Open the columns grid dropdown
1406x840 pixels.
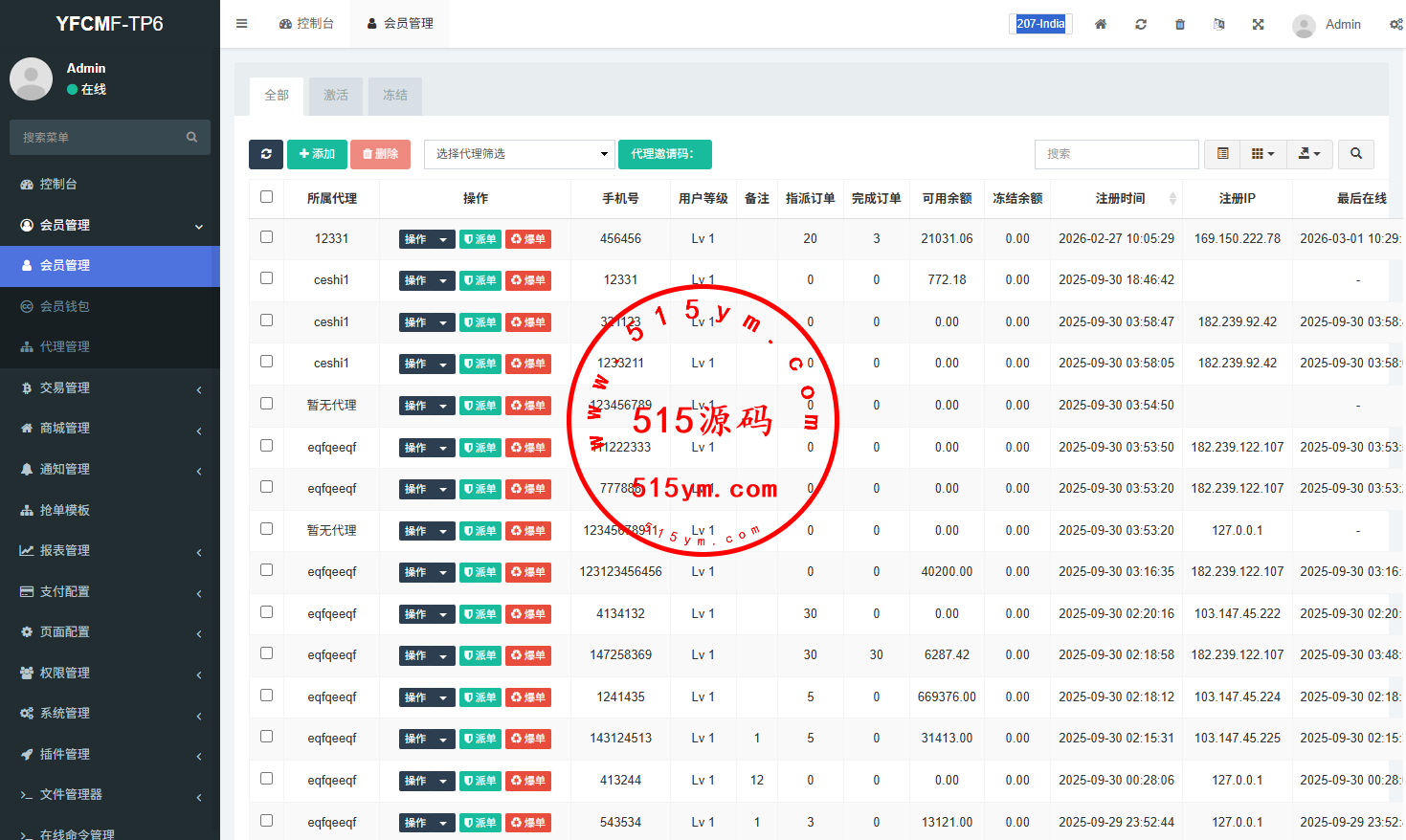coord(1262,154)
